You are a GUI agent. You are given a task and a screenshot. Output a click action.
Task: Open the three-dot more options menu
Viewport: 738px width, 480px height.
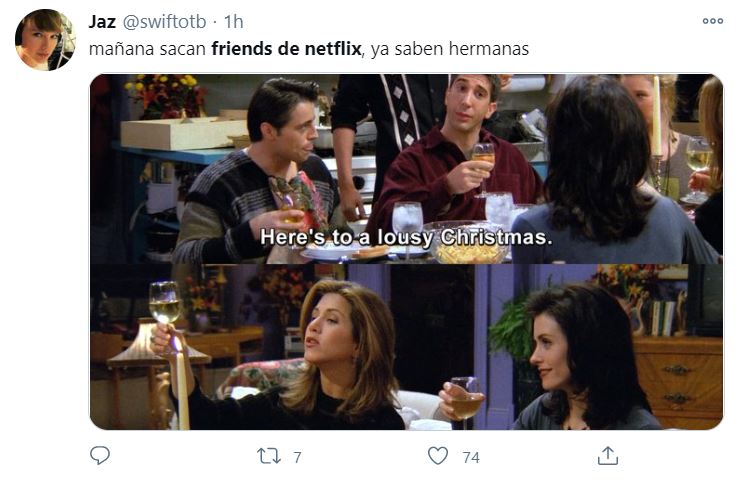click(x=713, y=21)
